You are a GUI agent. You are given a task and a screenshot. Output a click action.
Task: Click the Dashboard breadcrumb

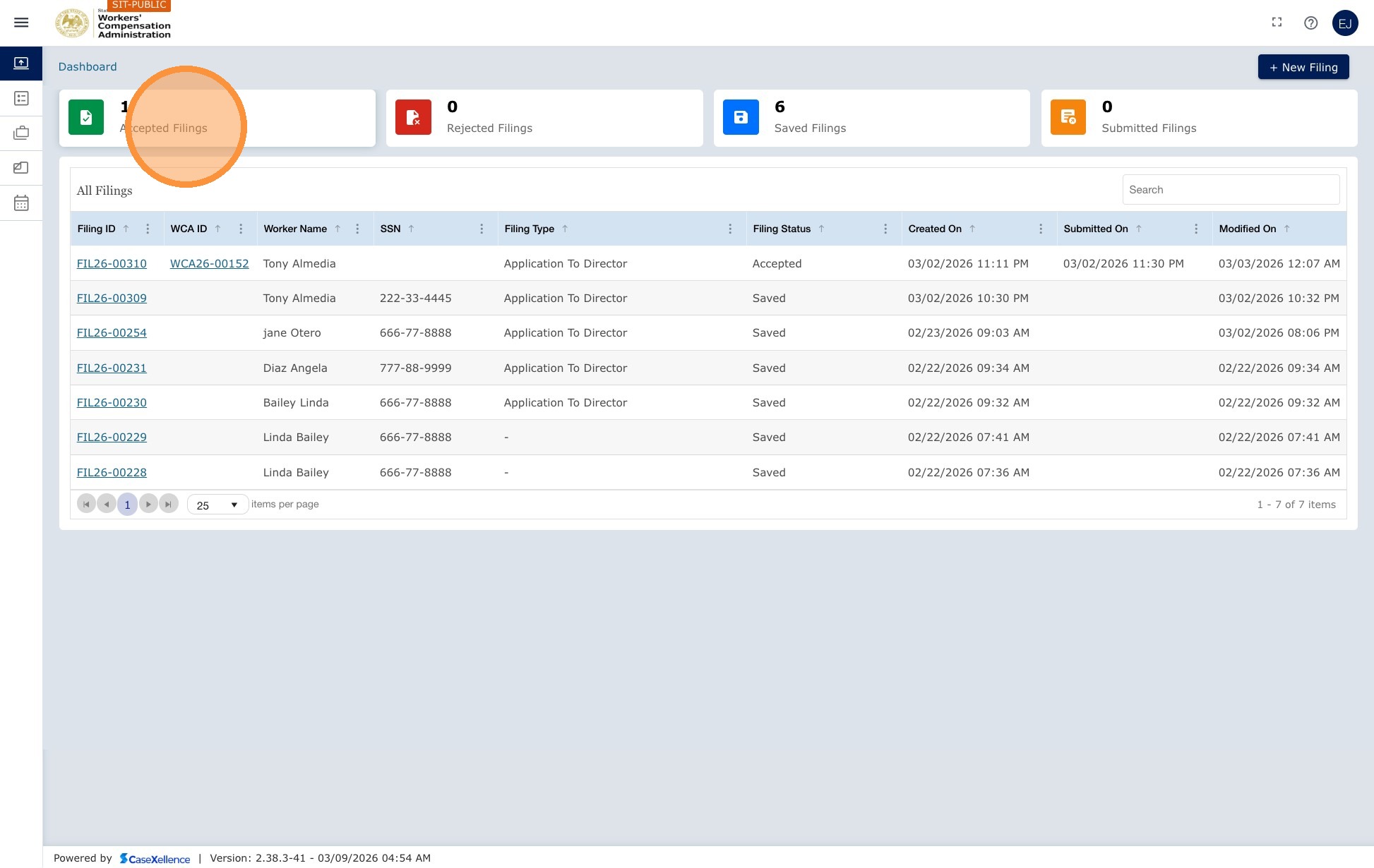coord(88,67)
